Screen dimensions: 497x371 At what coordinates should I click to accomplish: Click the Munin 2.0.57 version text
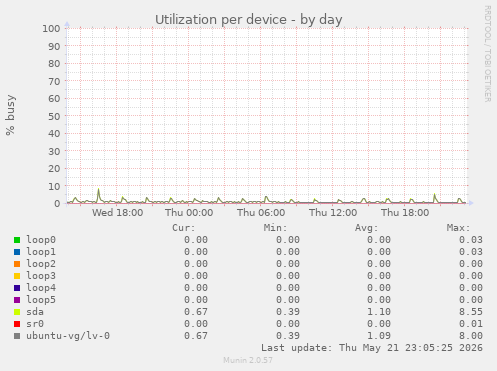coord(248,360)
